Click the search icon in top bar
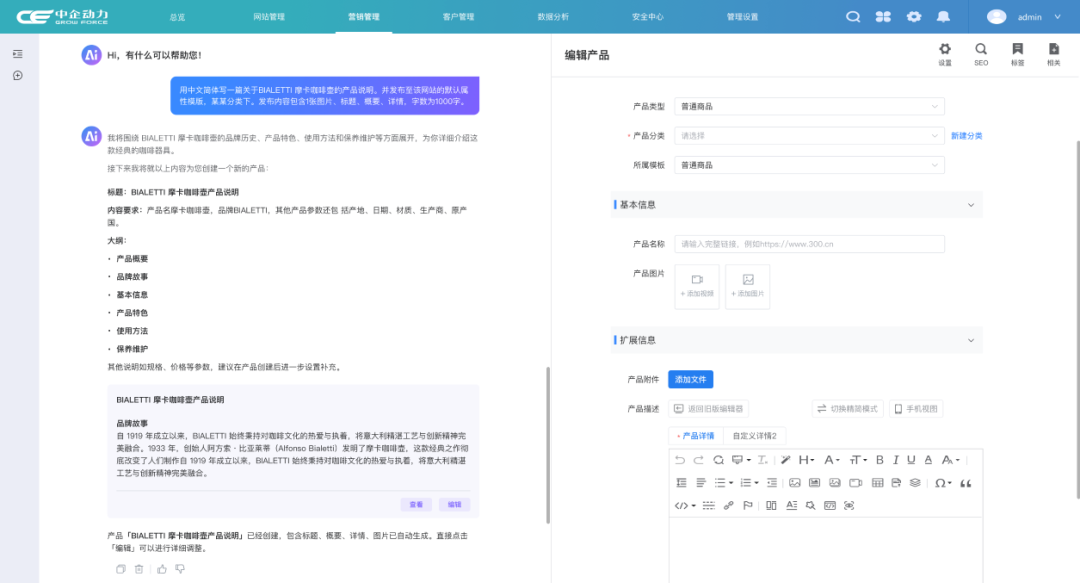The image size is (1080, 583). (853, 17)
